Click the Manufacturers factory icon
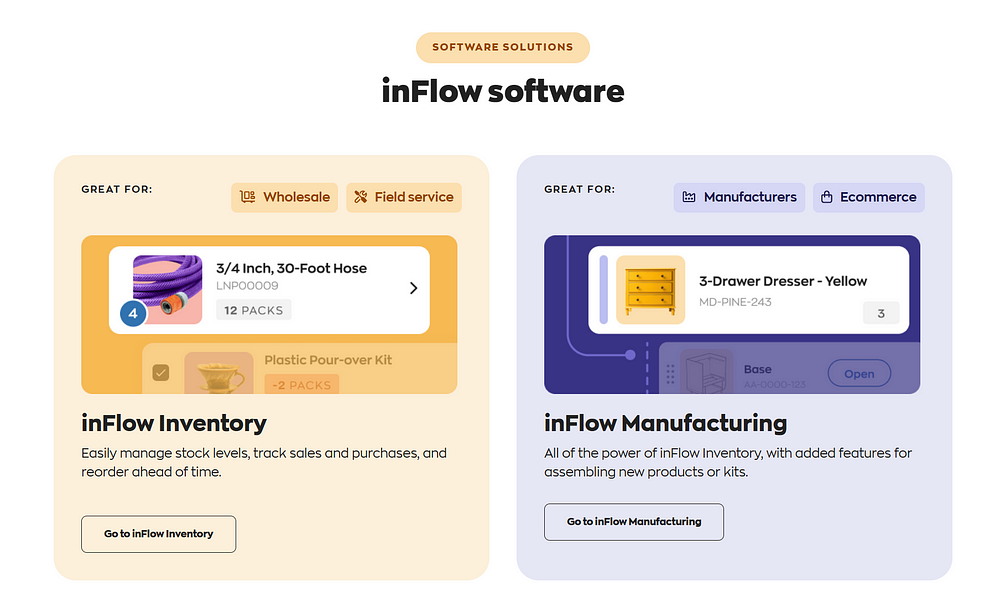 point(689,197)
